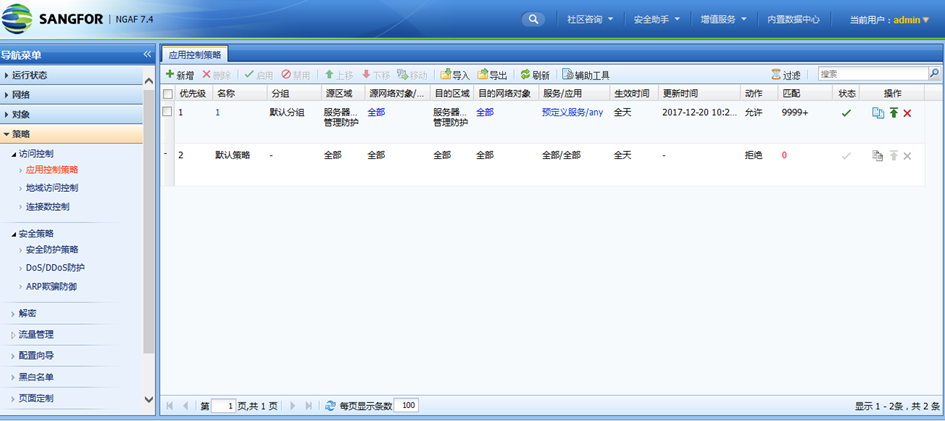Click destination network 全部 link in policy 1
This screenshot has width=945, height=421.
[x=485, y=112]
